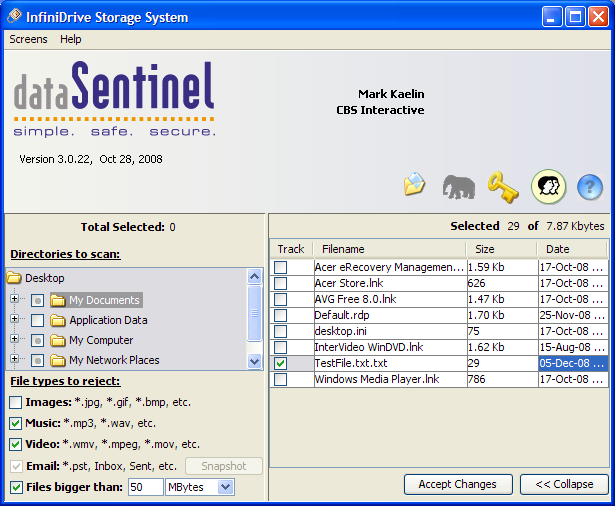The height and width of the screenshot is (506, 615).
Task: Toggle the My Documents directory checkbox
Action: coord(37,300)
